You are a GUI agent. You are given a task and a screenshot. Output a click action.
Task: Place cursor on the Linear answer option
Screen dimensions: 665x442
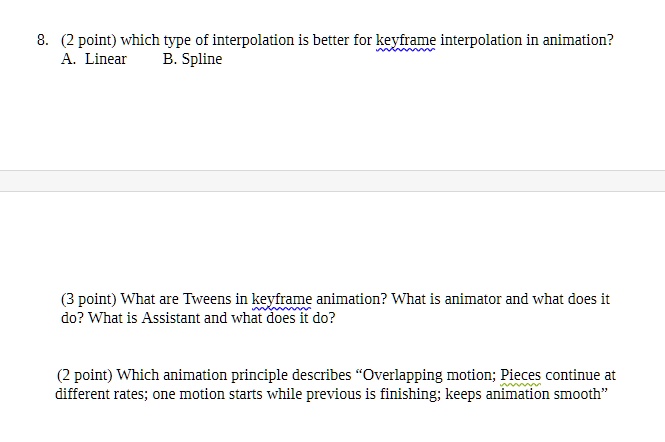(106, 59)
